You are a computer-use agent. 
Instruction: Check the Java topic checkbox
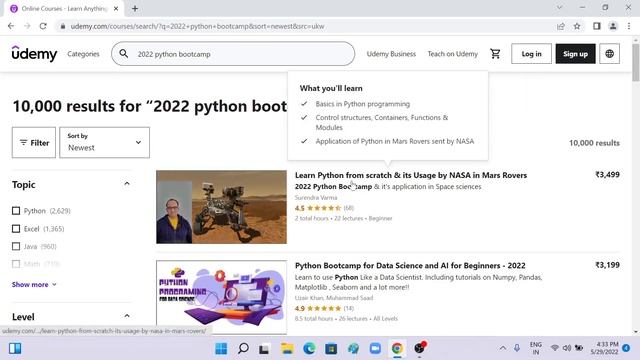pyautogui.click(x=16, y=247)
